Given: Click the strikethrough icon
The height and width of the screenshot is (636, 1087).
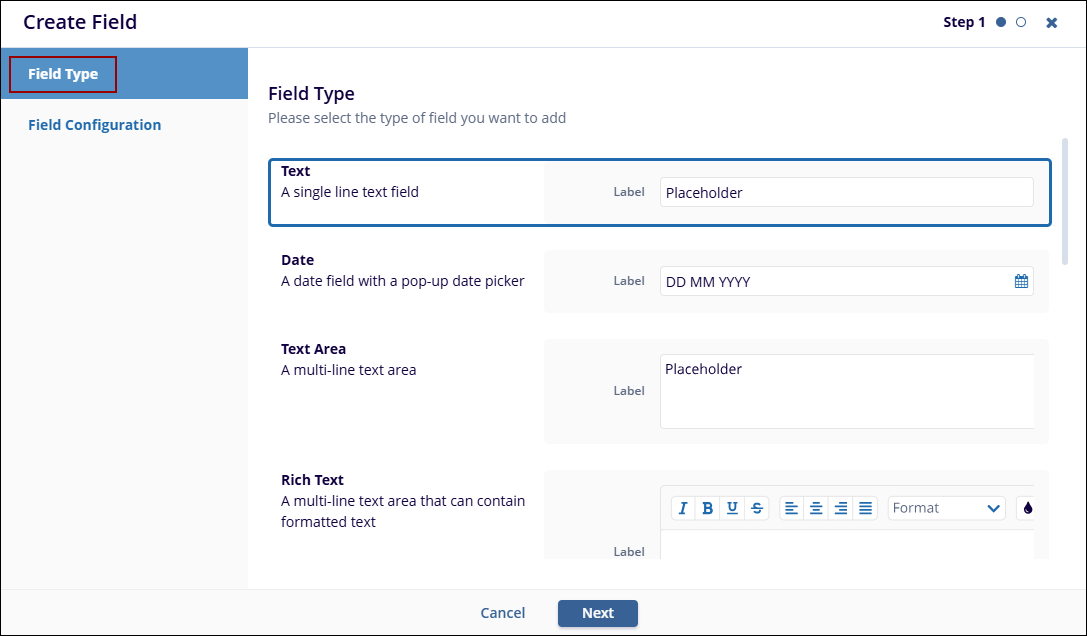Looking at the screenshot, I should tap(757, 508).
